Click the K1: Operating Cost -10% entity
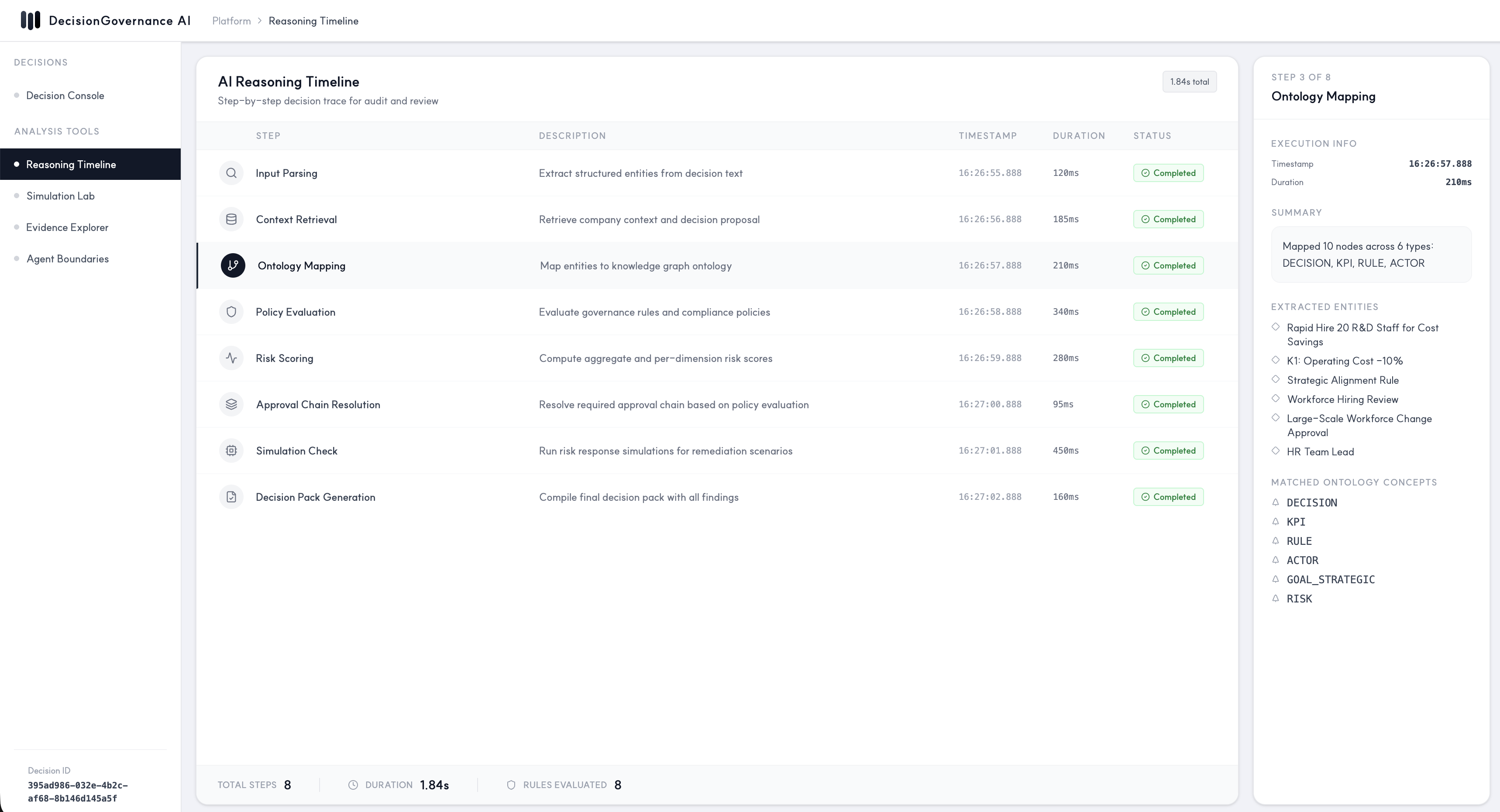Viewport: 1500px width, 812px height. tap(1345, 361)
